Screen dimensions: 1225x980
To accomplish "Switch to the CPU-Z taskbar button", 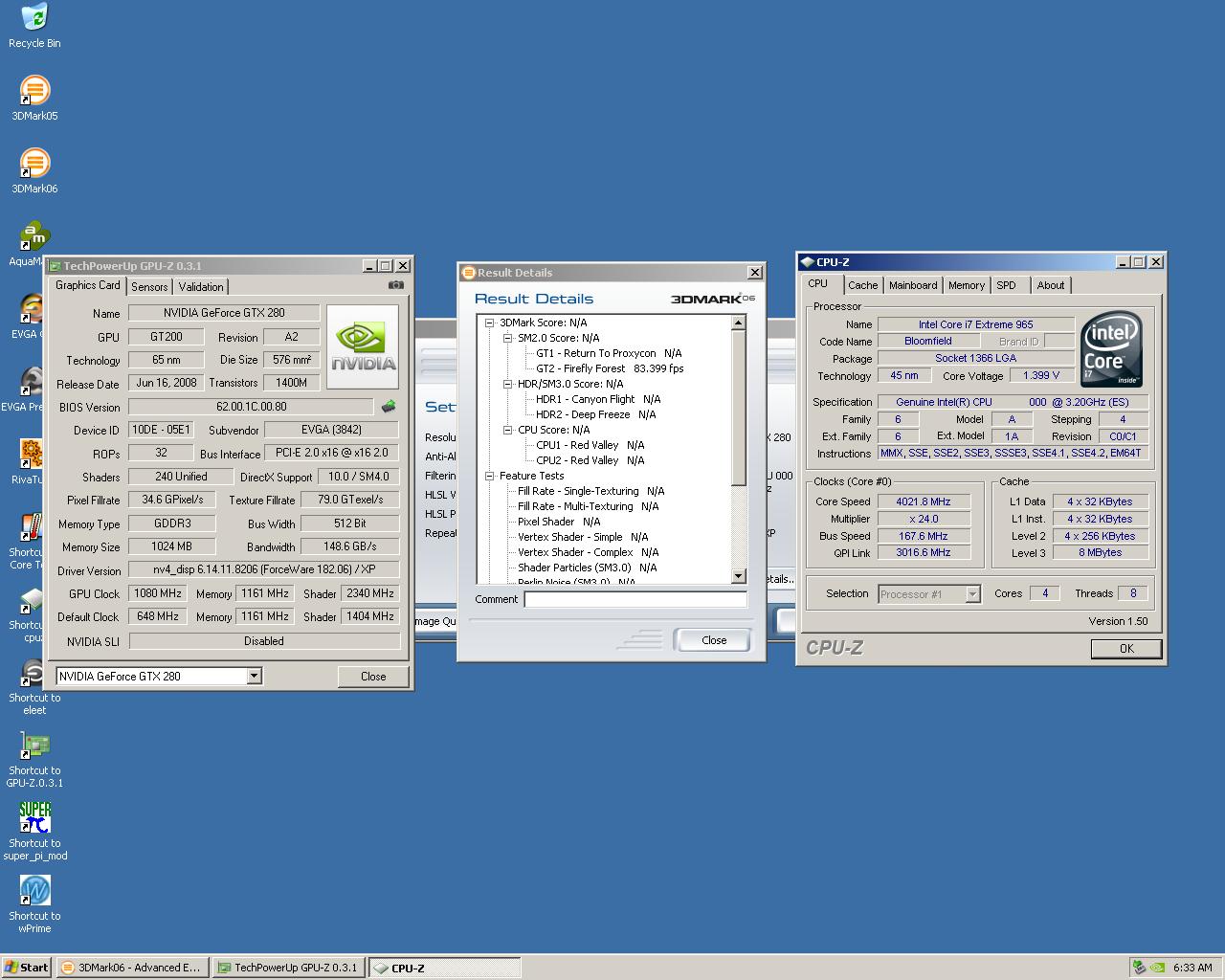I will tap(445, 968).
